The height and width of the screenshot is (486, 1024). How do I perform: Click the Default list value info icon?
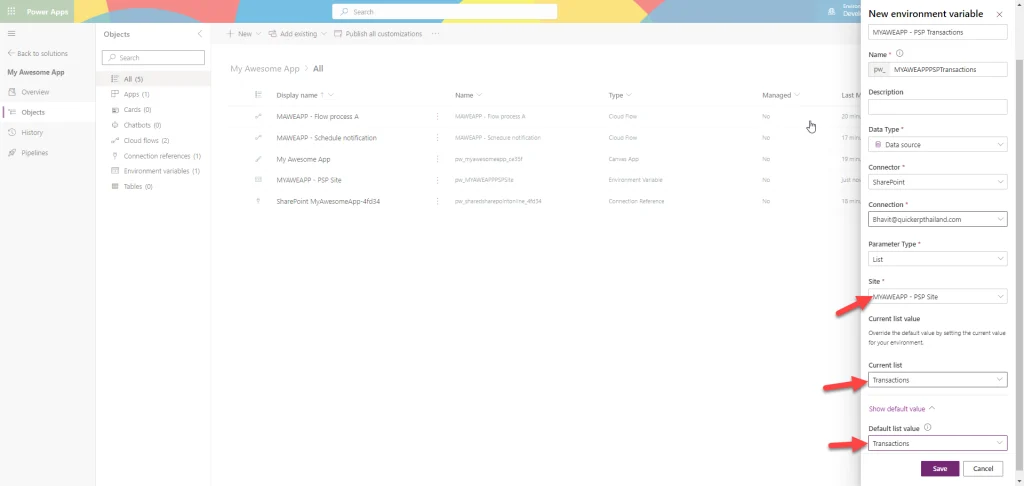click(928, 428)
